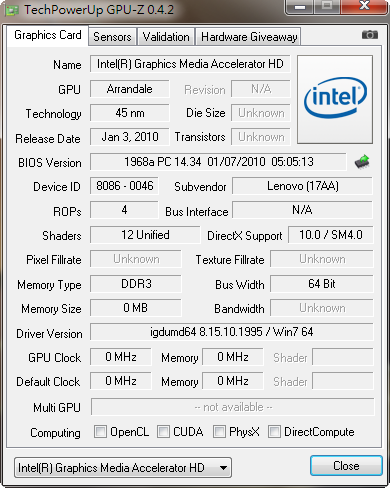
Task: Click Driver Version field igdumd64 8.15.10.1995
Action: 232,332
